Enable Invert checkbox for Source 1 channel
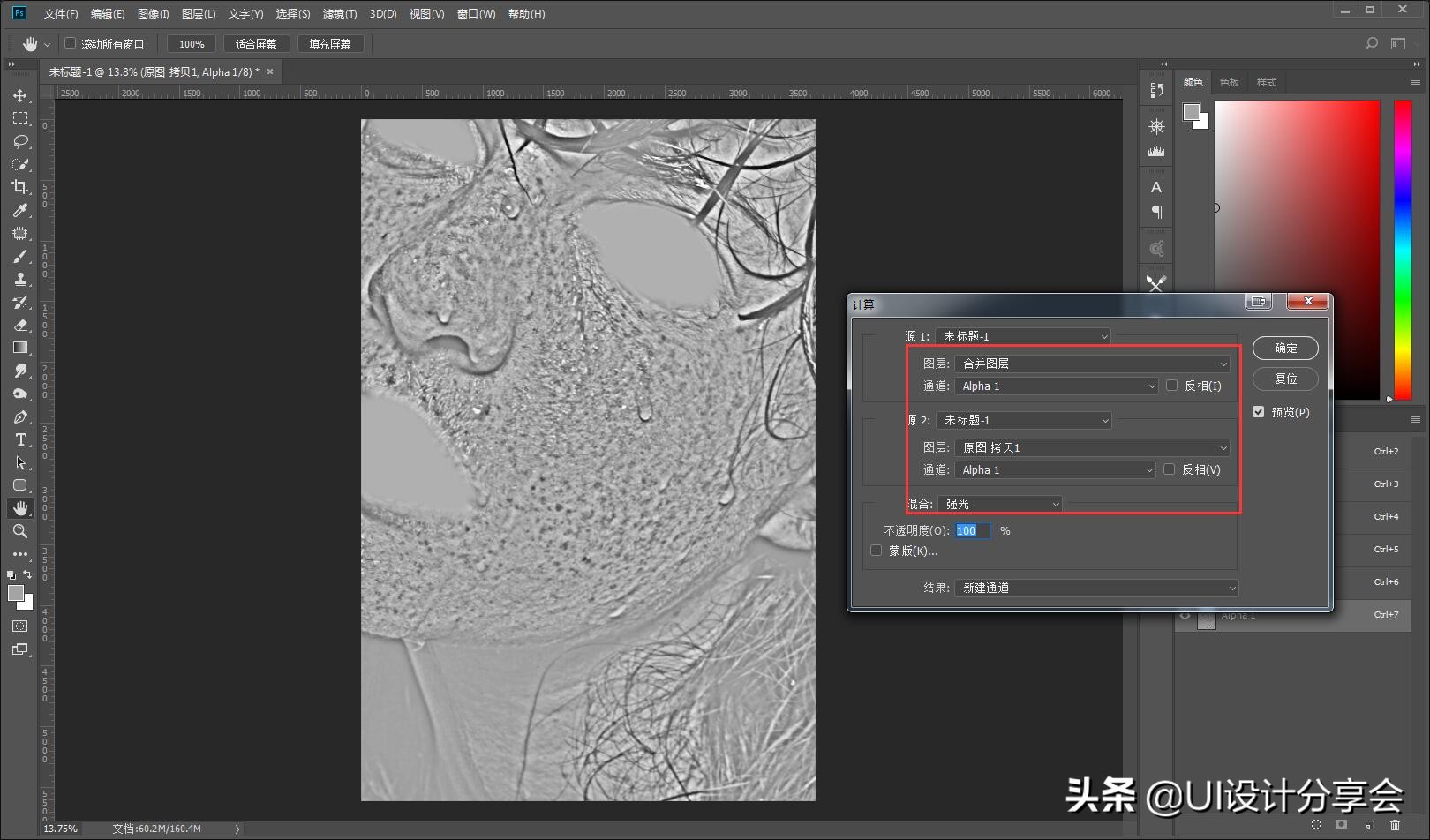1430x840 pixels. coord(1172,386)
